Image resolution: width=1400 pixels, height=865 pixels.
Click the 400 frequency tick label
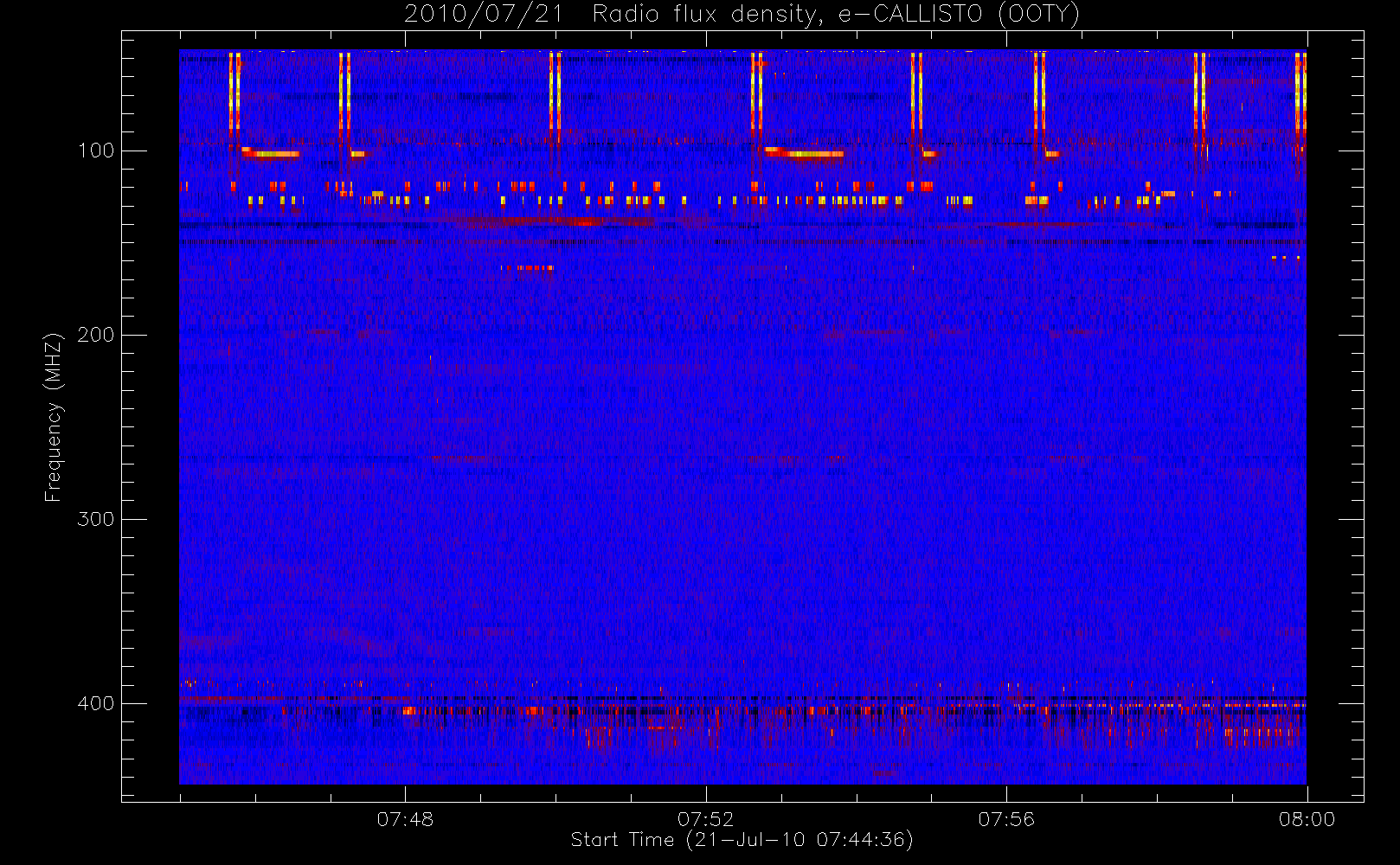point(96,703)
